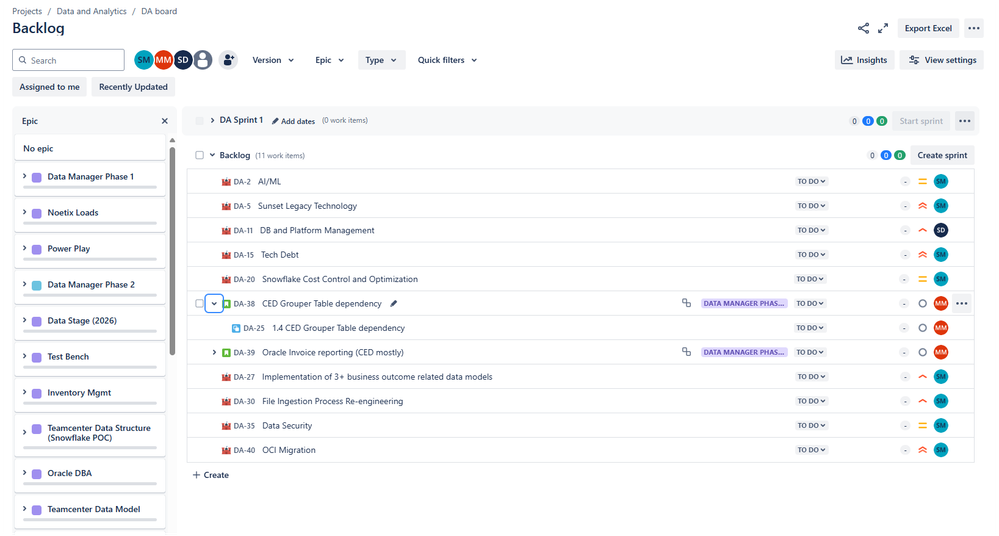
Task: Tick the checkbox on the DA-38 row
Action: tap(199, 303)
